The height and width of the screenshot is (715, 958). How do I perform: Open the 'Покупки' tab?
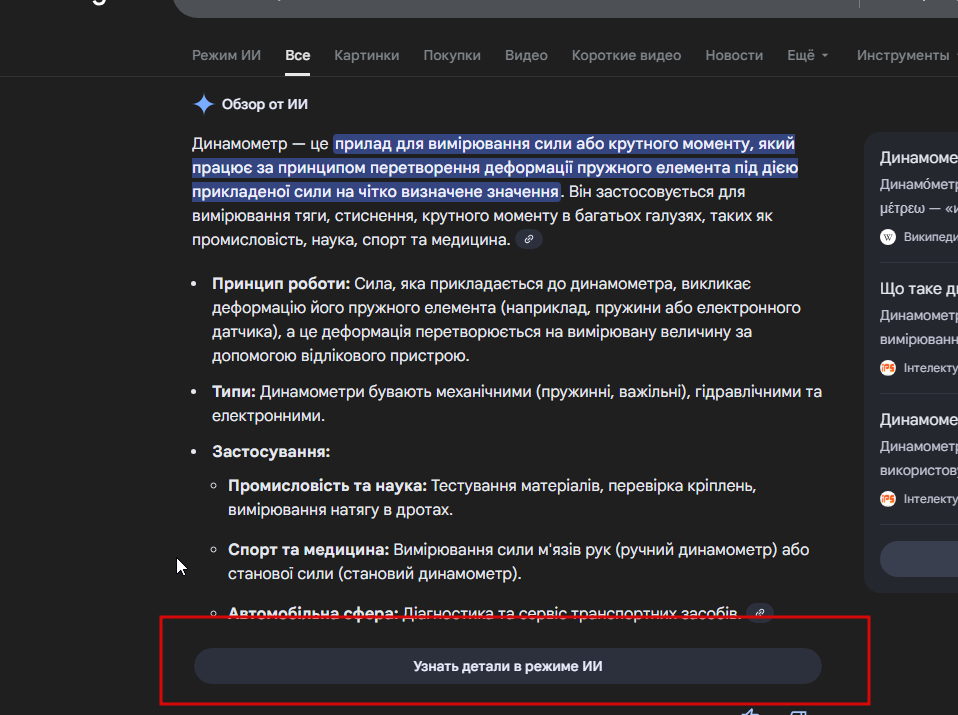(x=451, y=55)
